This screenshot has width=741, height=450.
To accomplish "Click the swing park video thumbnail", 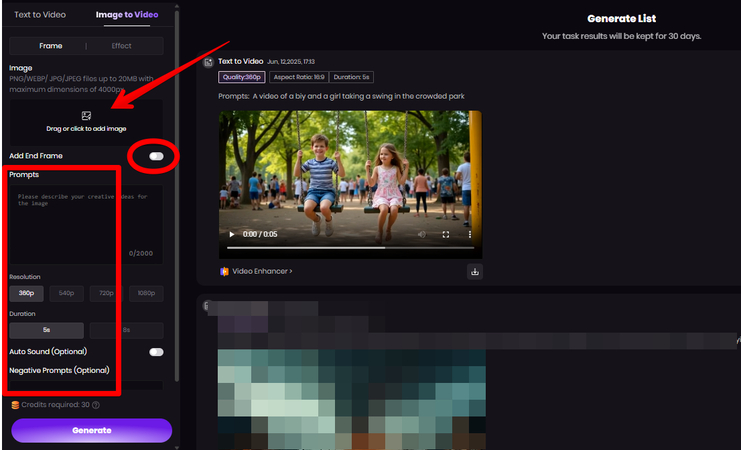I will tap(350, 184).
